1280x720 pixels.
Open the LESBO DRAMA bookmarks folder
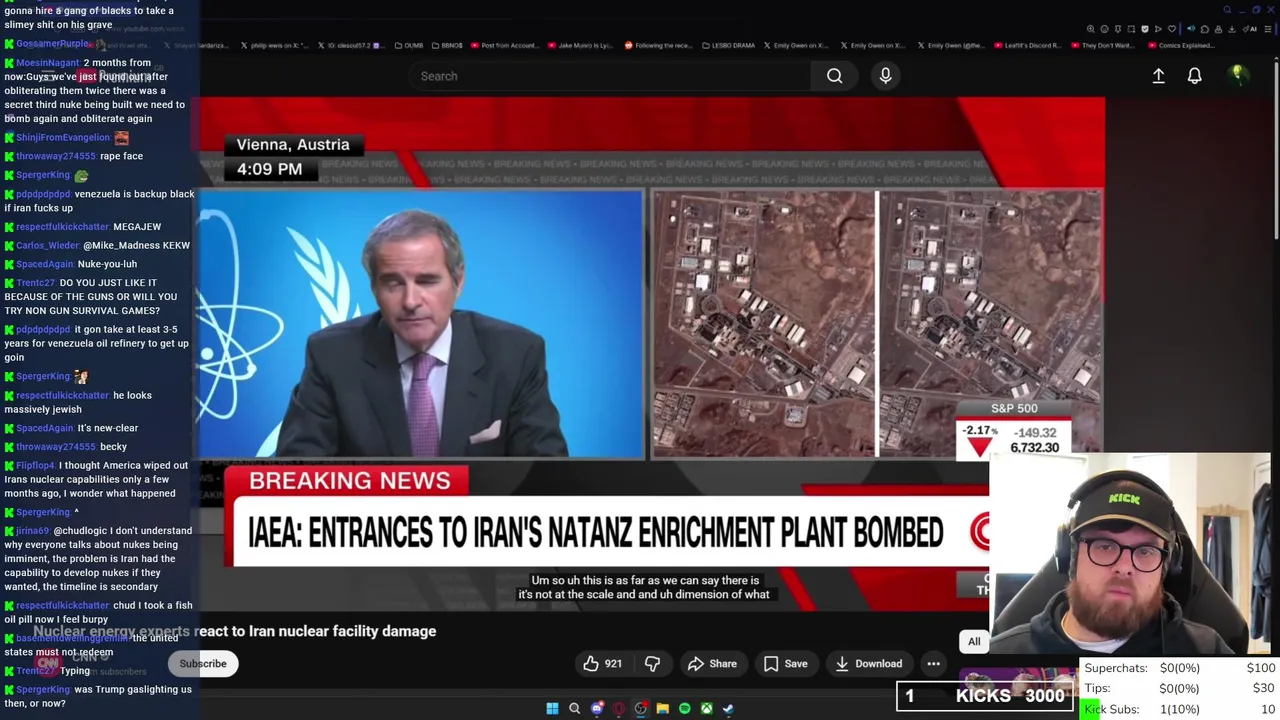tap(729, 45)
